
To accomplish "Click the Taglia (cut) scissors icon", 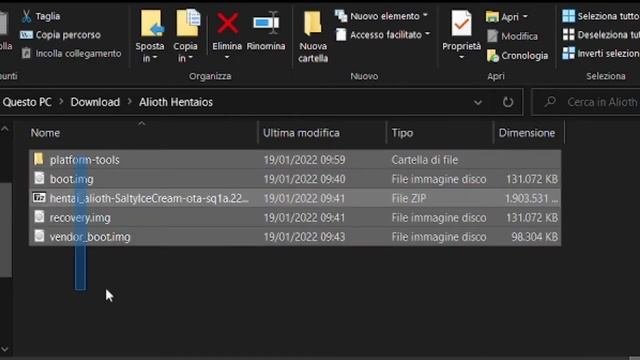I will [27, 16].
